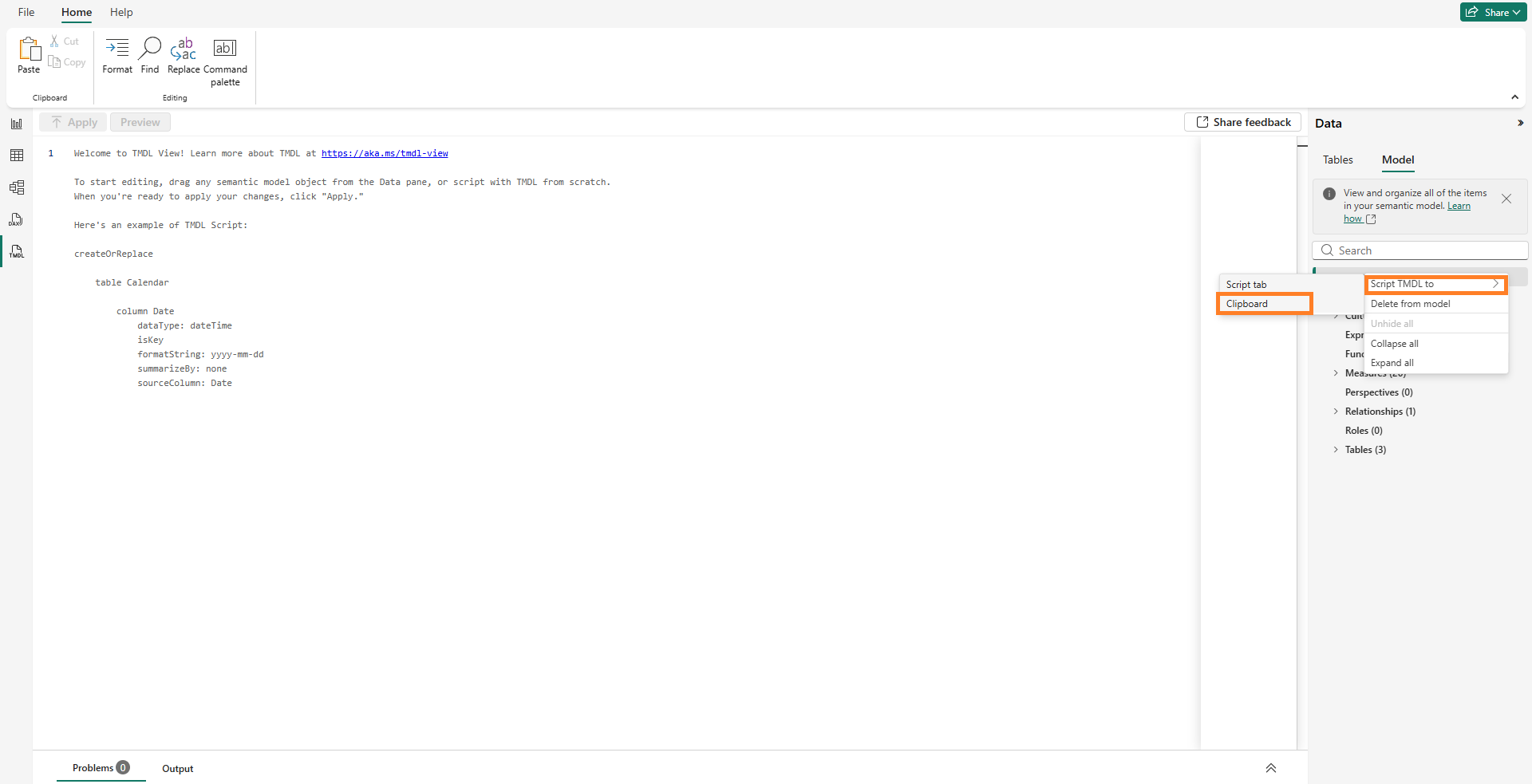
Task: Click the 'column Date' line in the editor
Action: [145, 311]
